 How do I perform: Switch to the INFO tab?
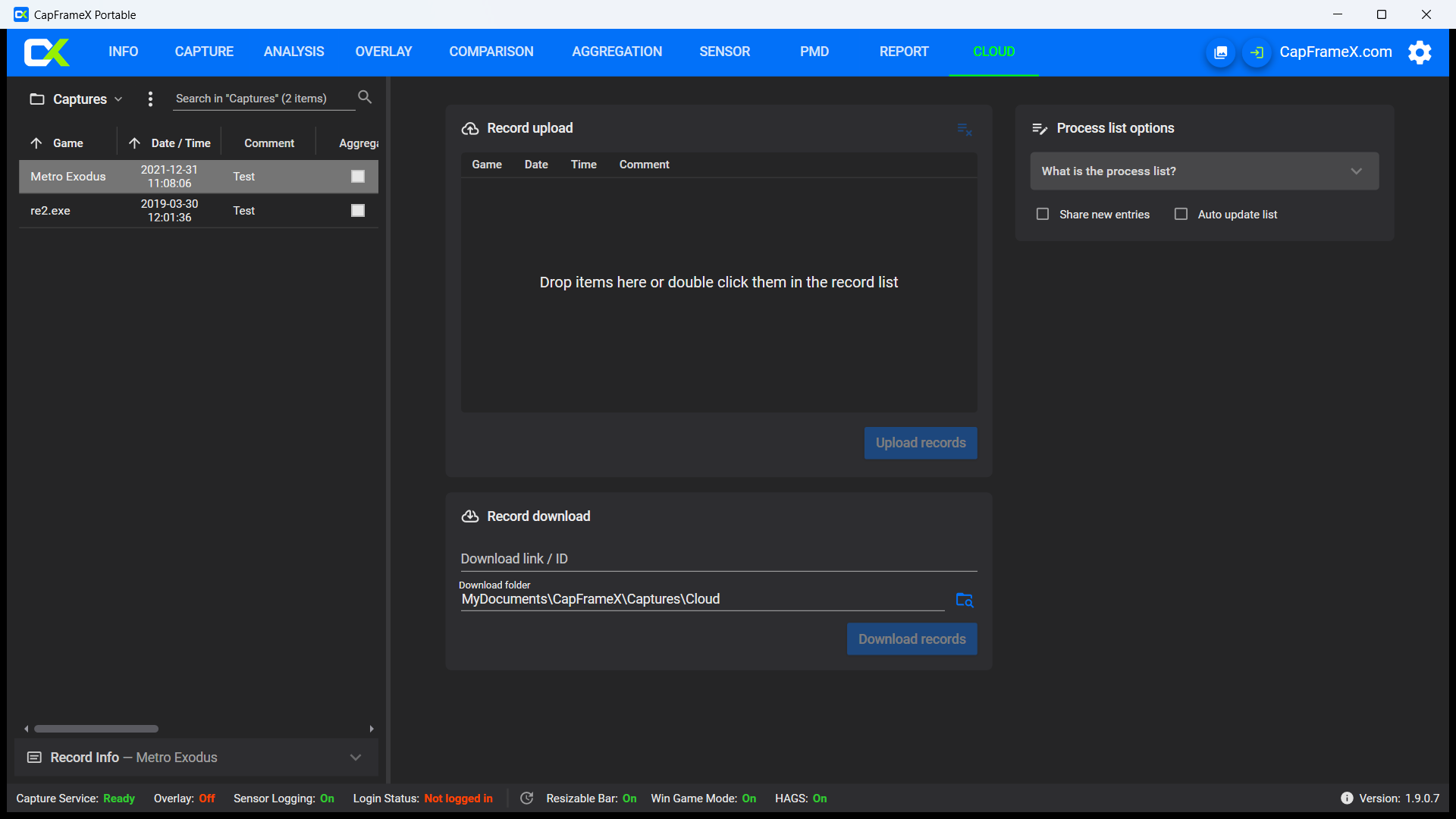pos(123,52)
